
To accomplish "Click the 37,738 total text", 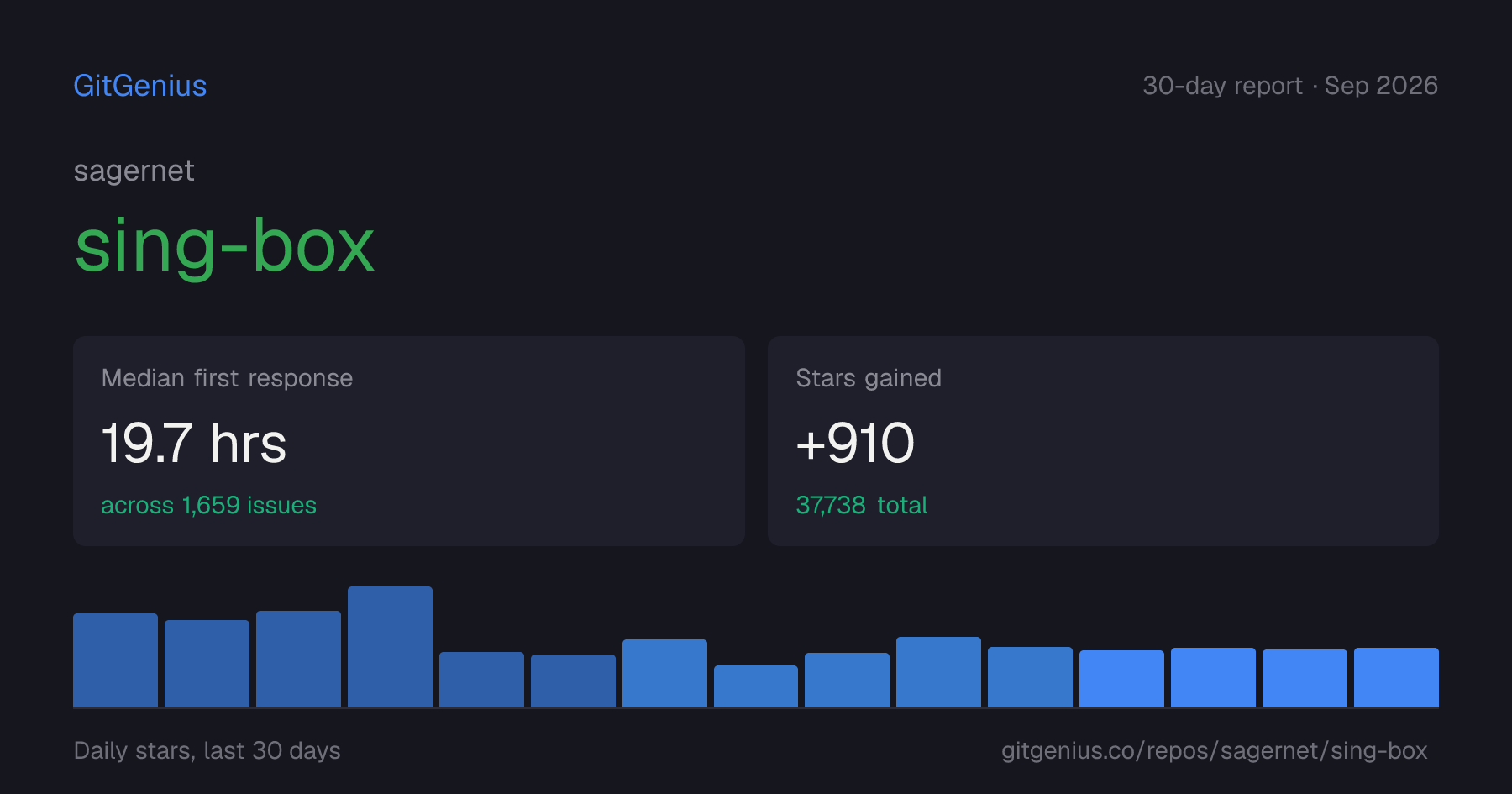I will pos(862,505).
